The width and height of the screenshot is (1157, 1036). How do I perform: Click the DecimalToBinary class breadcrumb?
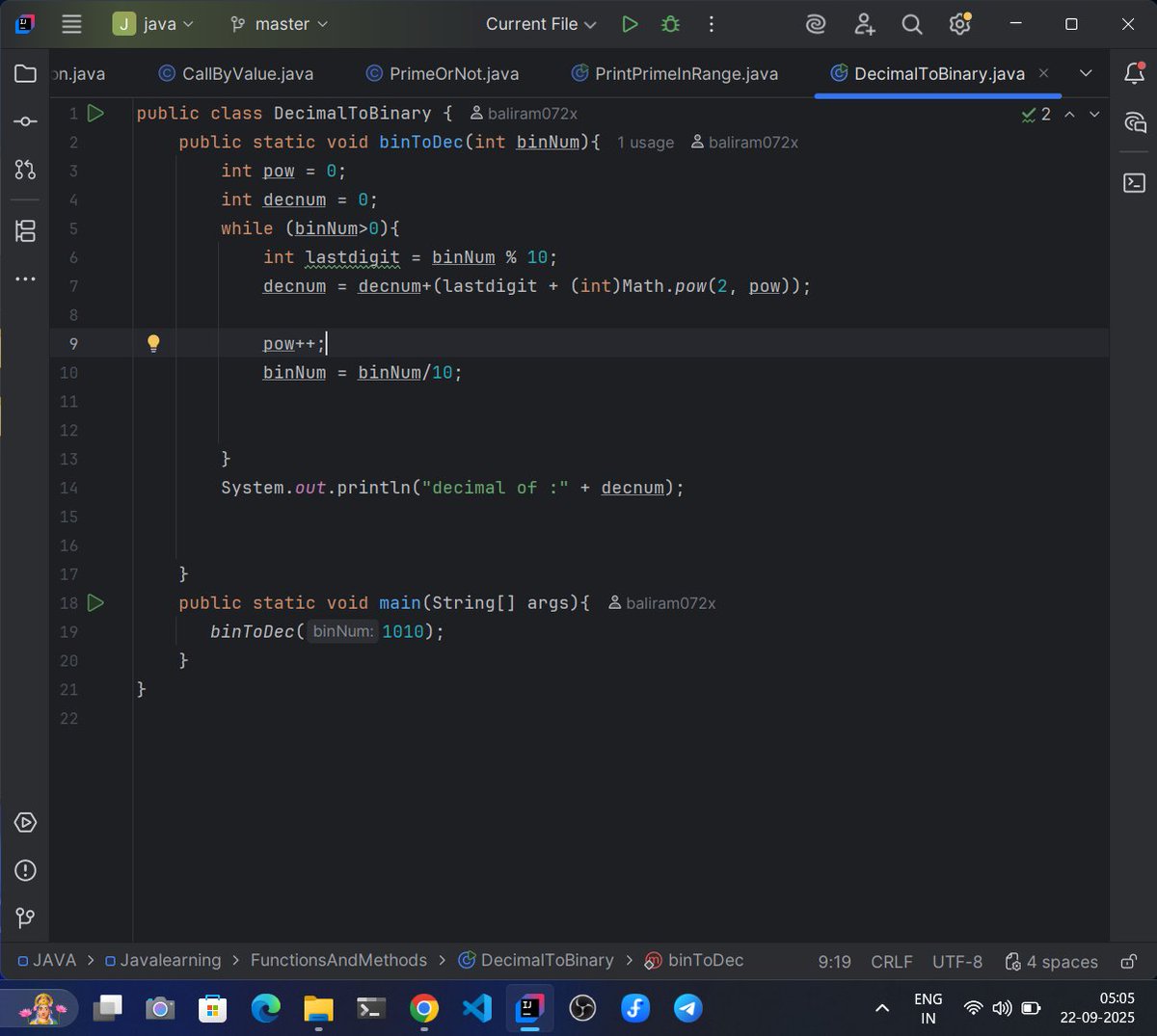pos(536,961)
